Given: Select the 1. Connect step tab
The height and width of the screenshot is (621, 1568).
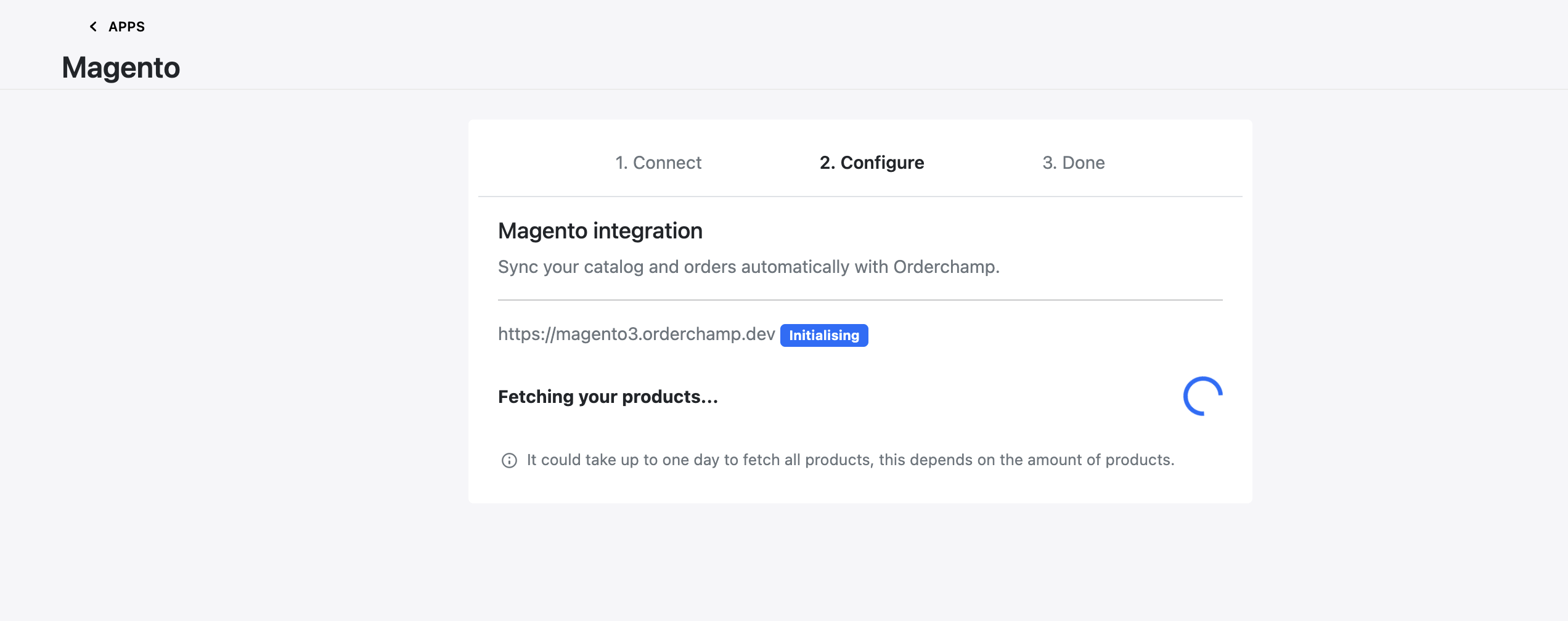Looking at the screenshot, I should tap(658, 163).
